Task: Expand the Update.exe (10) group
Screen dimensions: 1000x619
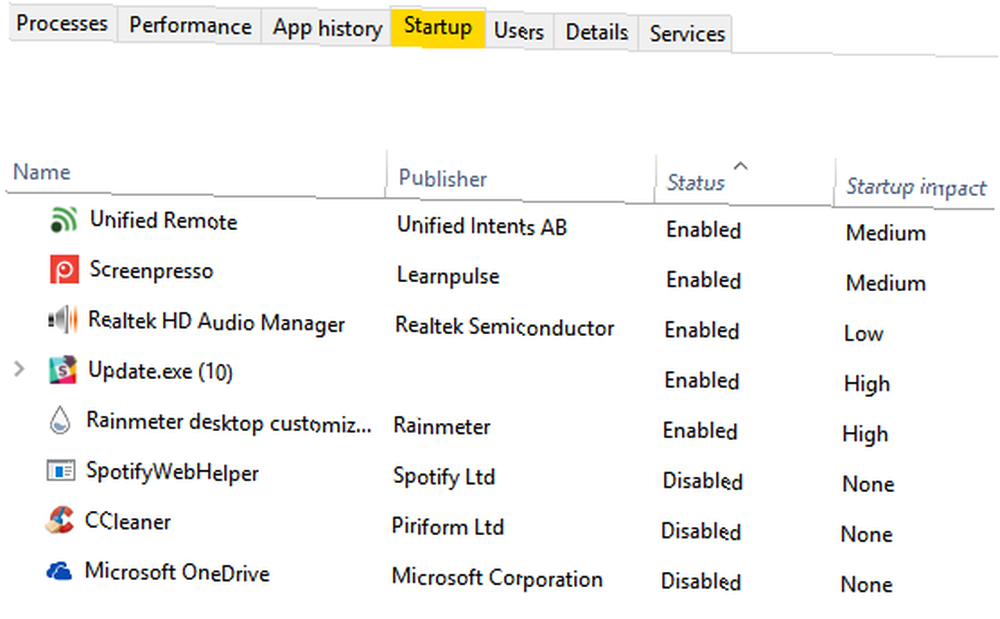Action: click(19, 368)
